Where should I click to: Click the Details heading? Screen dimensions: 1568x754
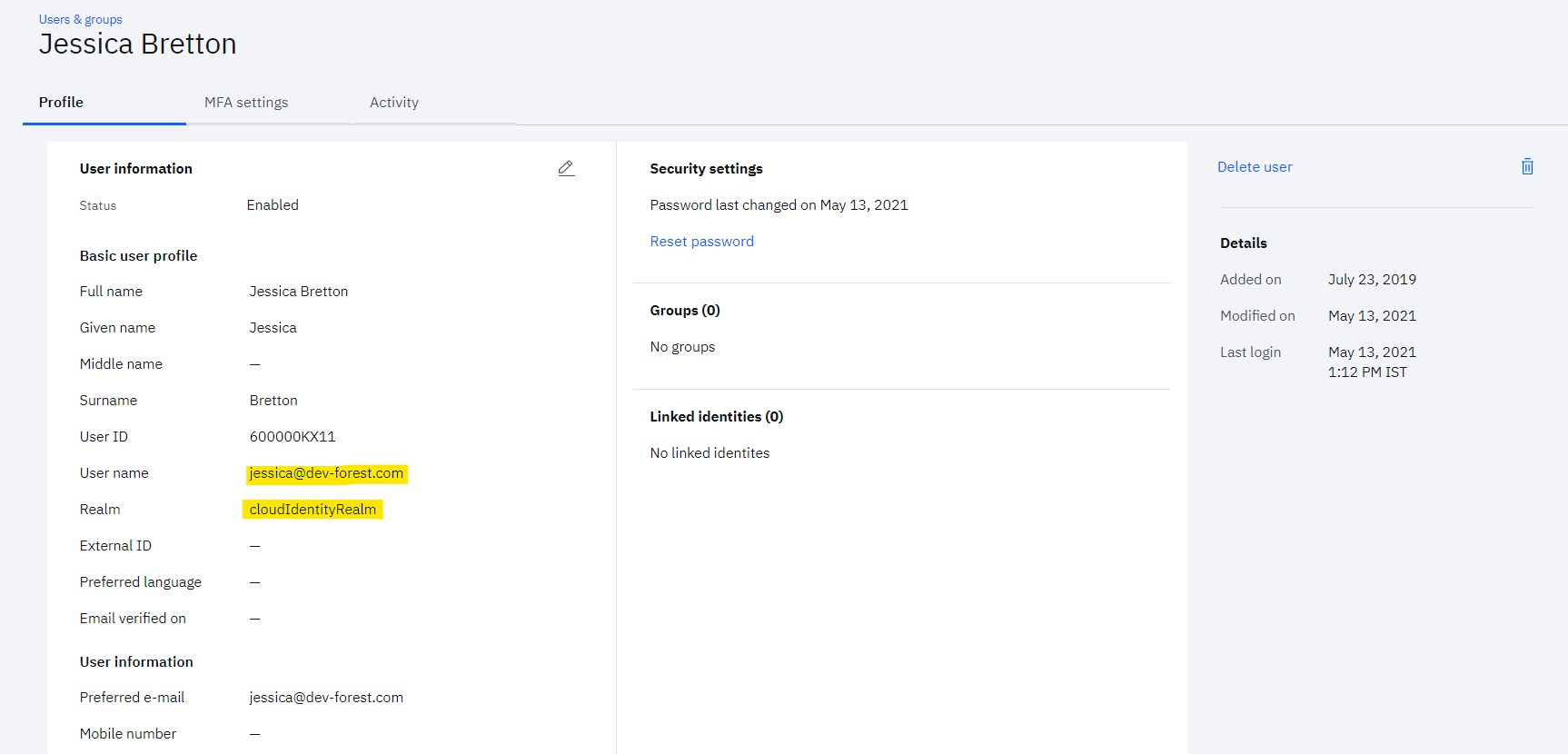click(x=1244, y=243)
